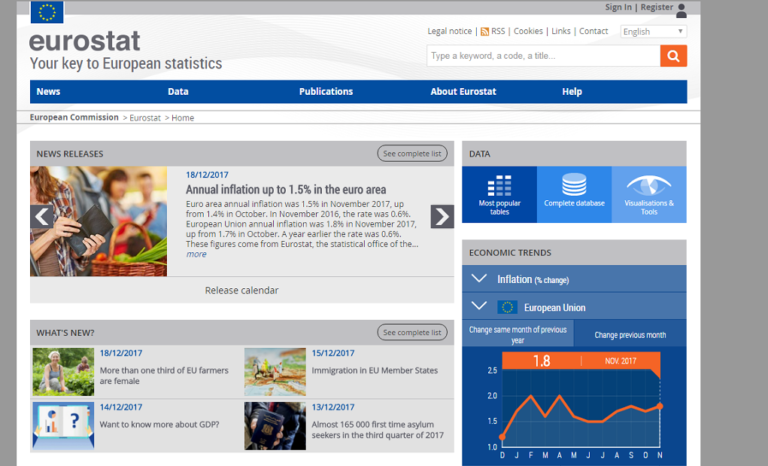Image resolution: width=768 pixels, height=466 pixels.
Task: Click Register link
Action: [657, 7]
